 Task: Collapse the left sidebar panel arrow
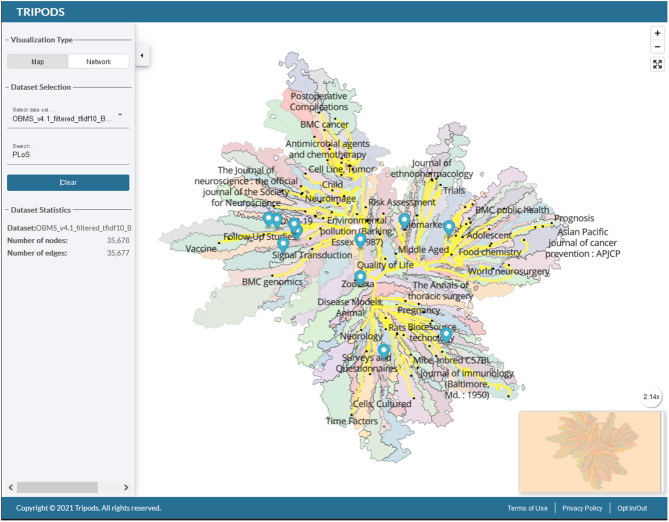141,55
